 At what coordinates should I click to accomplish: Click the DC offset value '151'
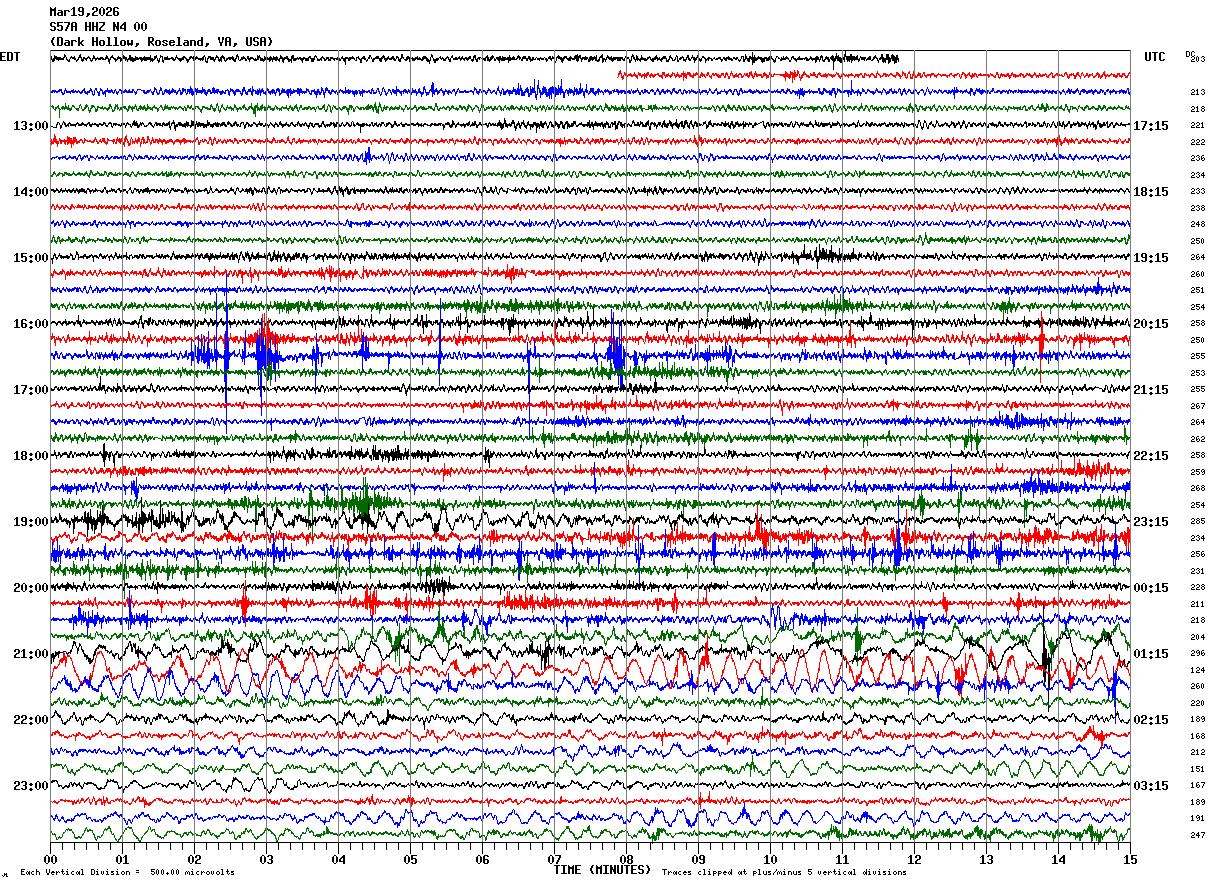(1197, 769)
